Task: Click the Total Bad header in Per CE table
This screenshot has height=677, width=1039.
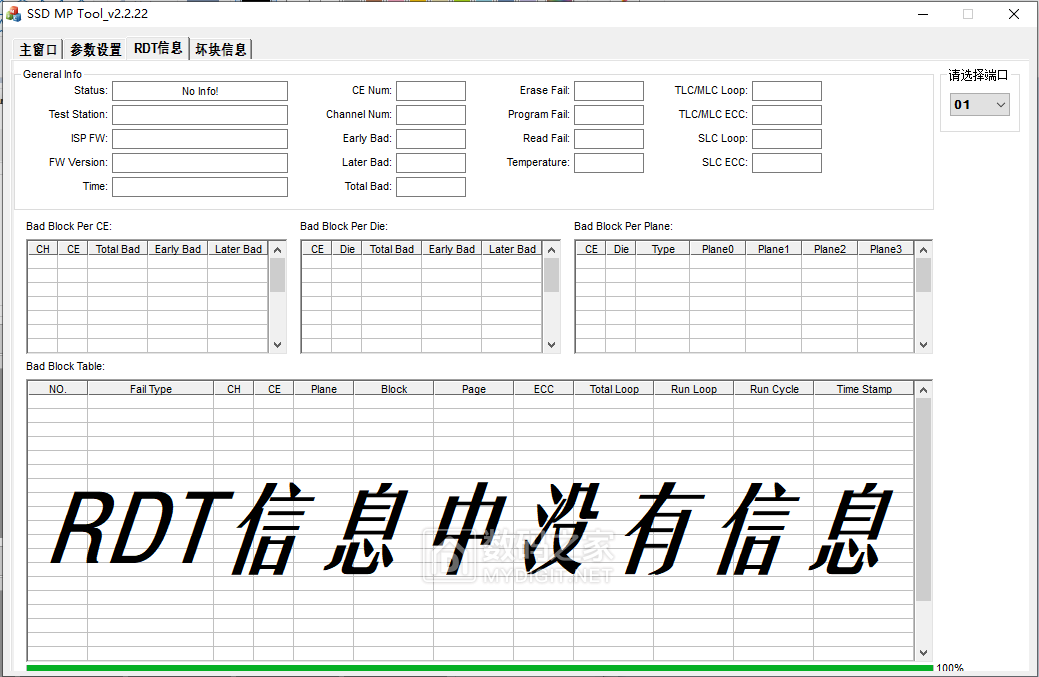Action: coord(117,249)
